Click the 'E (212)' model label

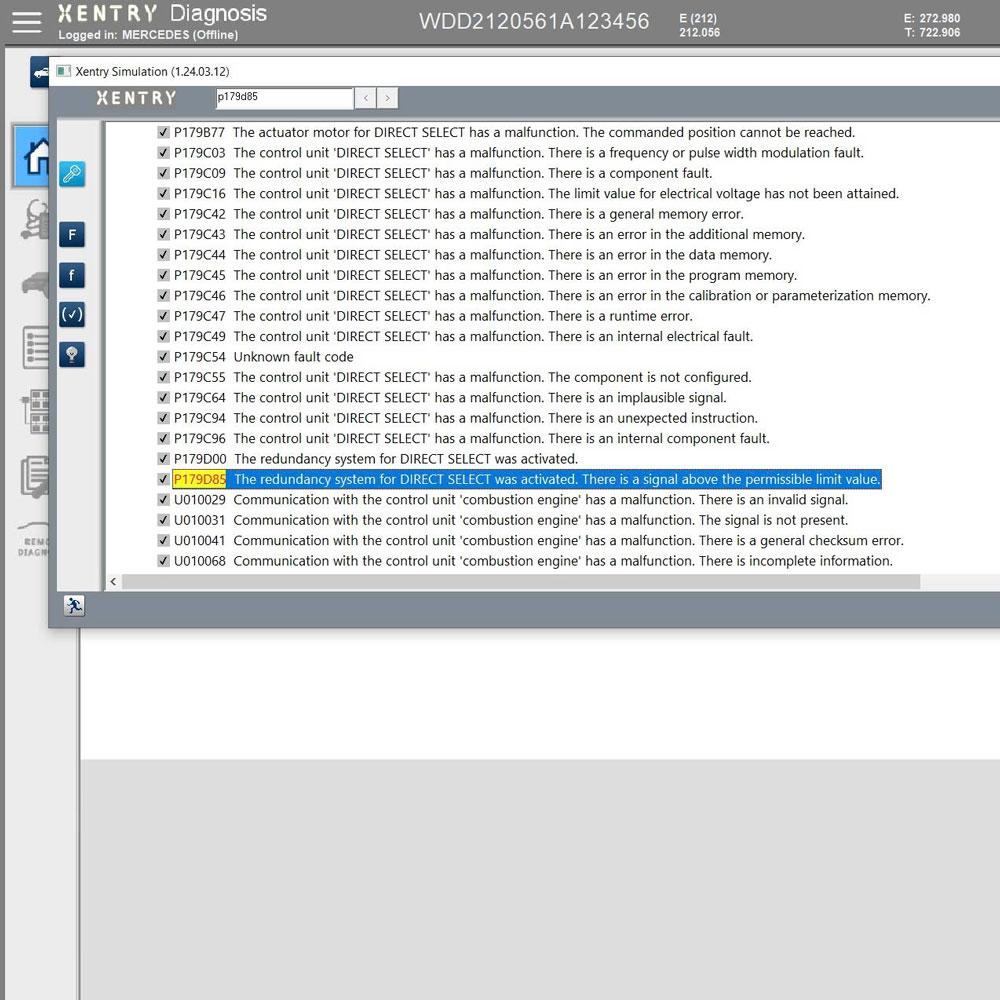[698, 18]
